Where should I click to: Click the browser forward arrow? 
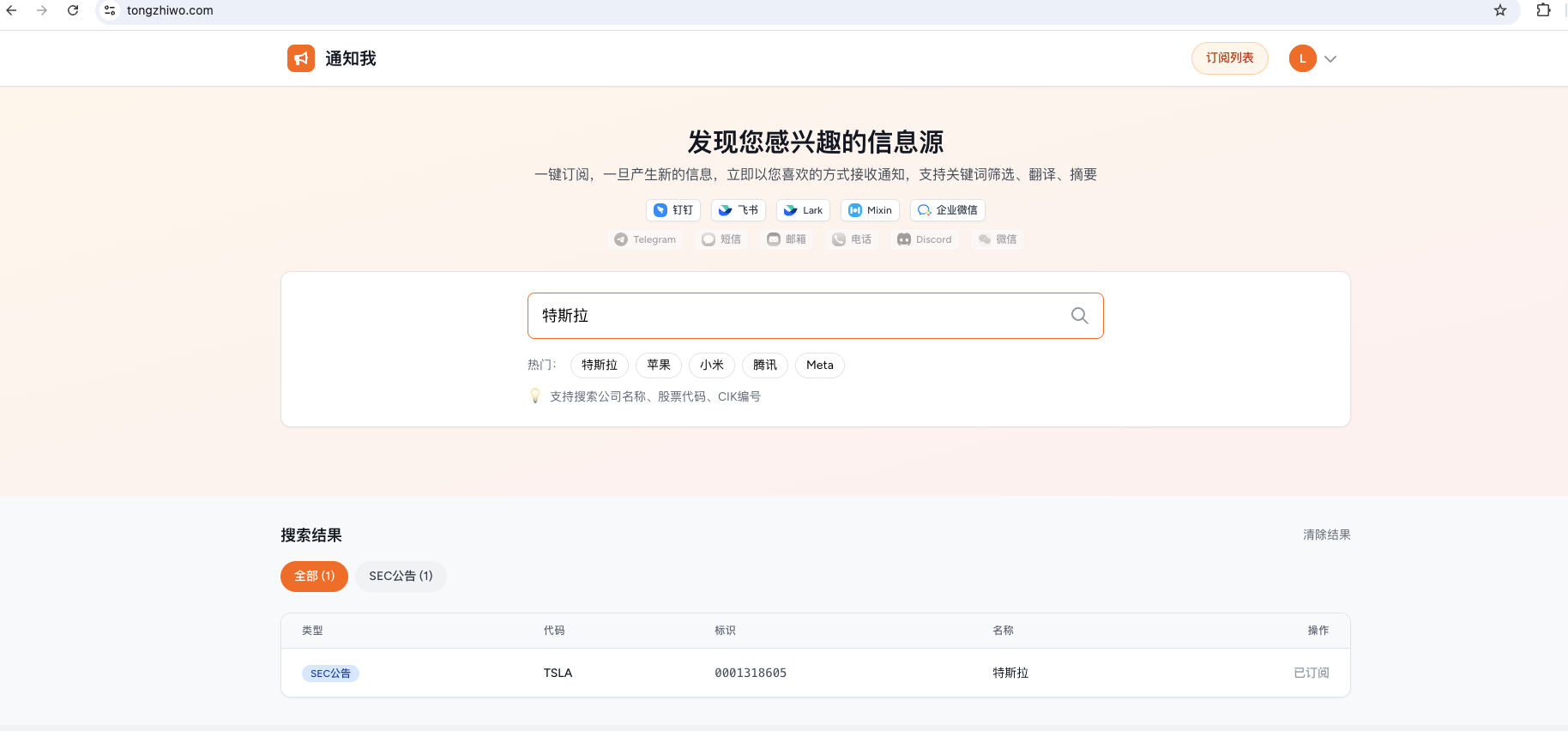point(42,10)
